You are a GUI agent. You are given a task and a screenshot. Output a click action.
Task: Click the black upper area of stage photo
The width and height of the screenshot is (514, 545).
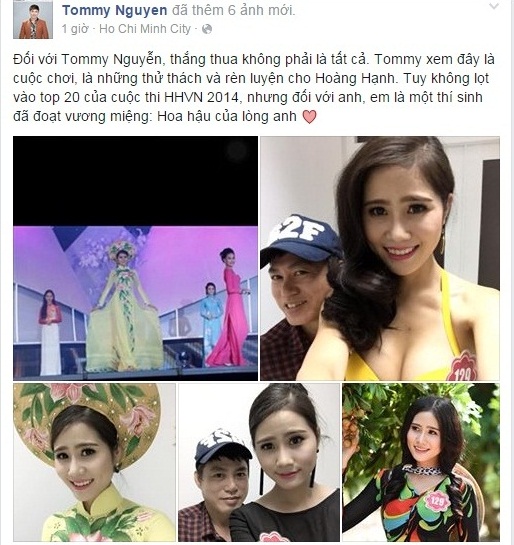136,181
